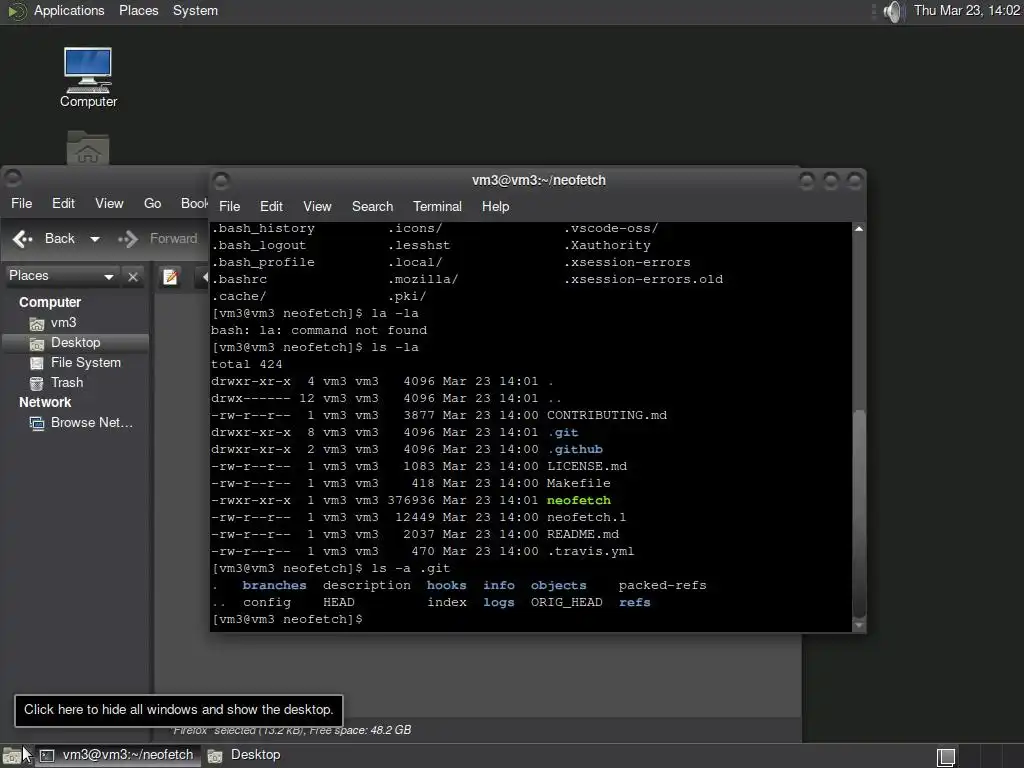Switch to the Desktop taskbar button

244,756
